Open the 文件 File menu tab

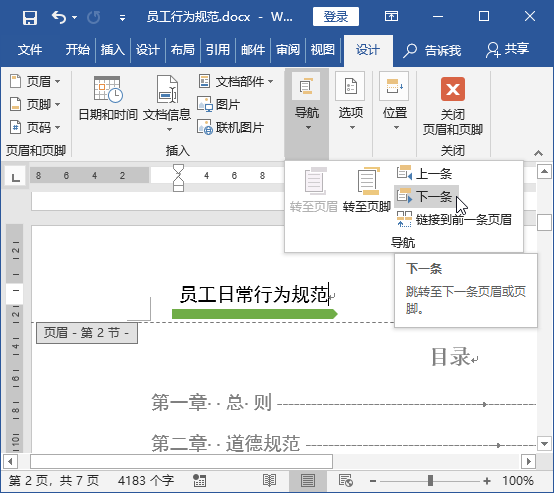(30, 49)
